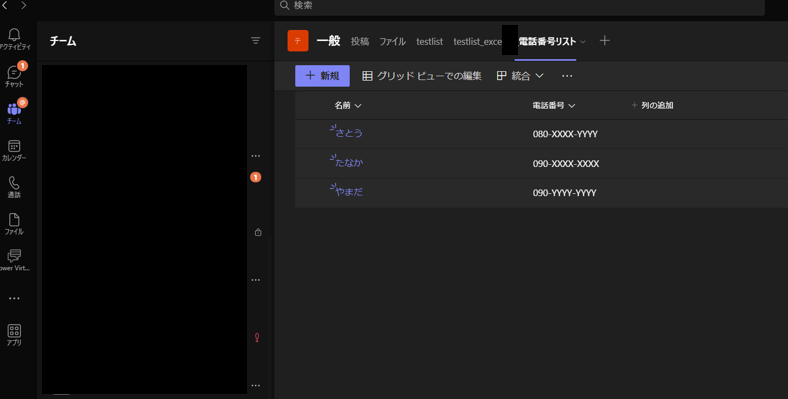Viewport: 788px width, 399px height.
Task: Open Power Virtual Agents app icon
Action: click(14, 256)
